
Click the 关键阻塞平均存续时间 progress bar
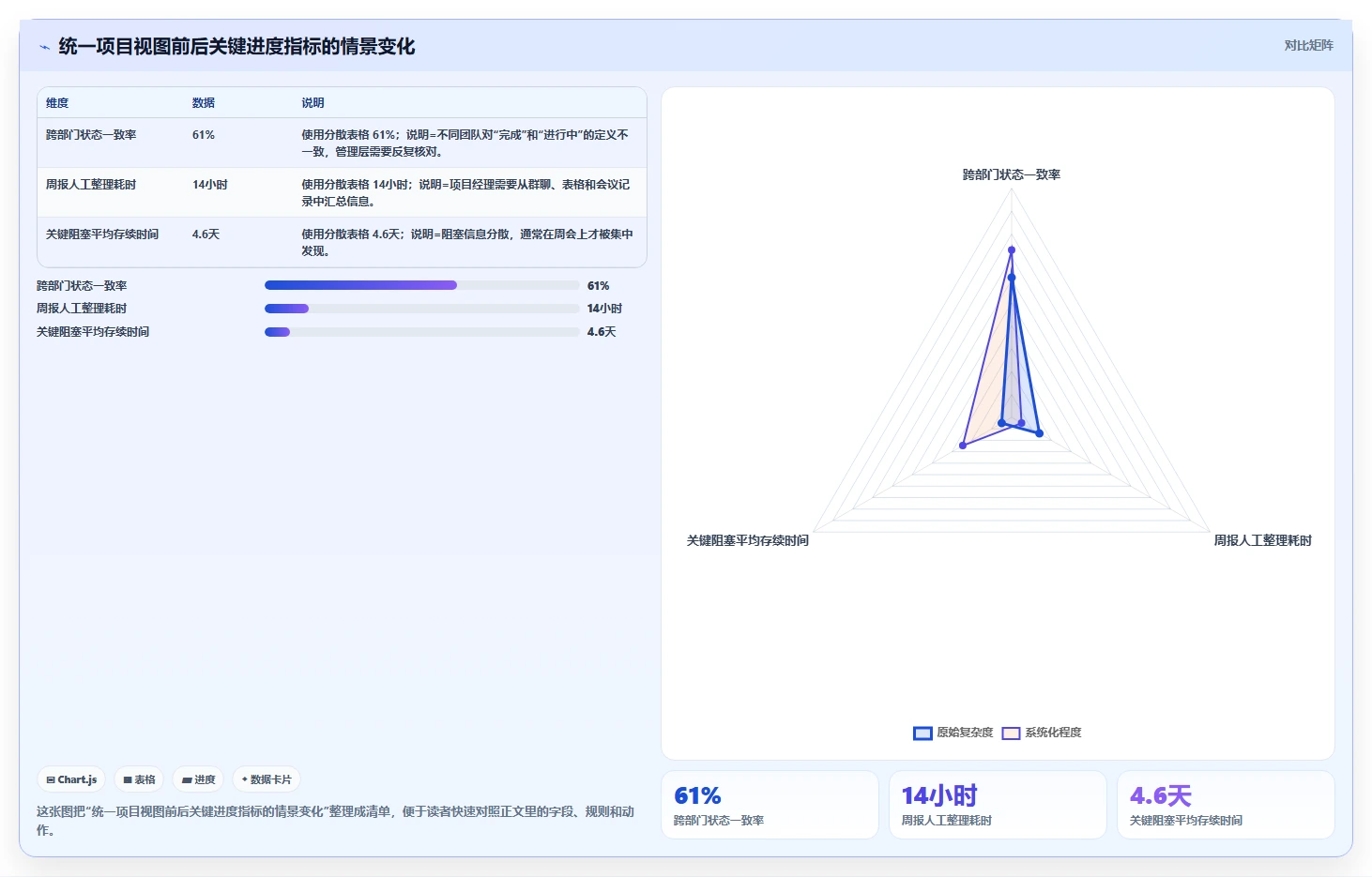coord(421,332)
